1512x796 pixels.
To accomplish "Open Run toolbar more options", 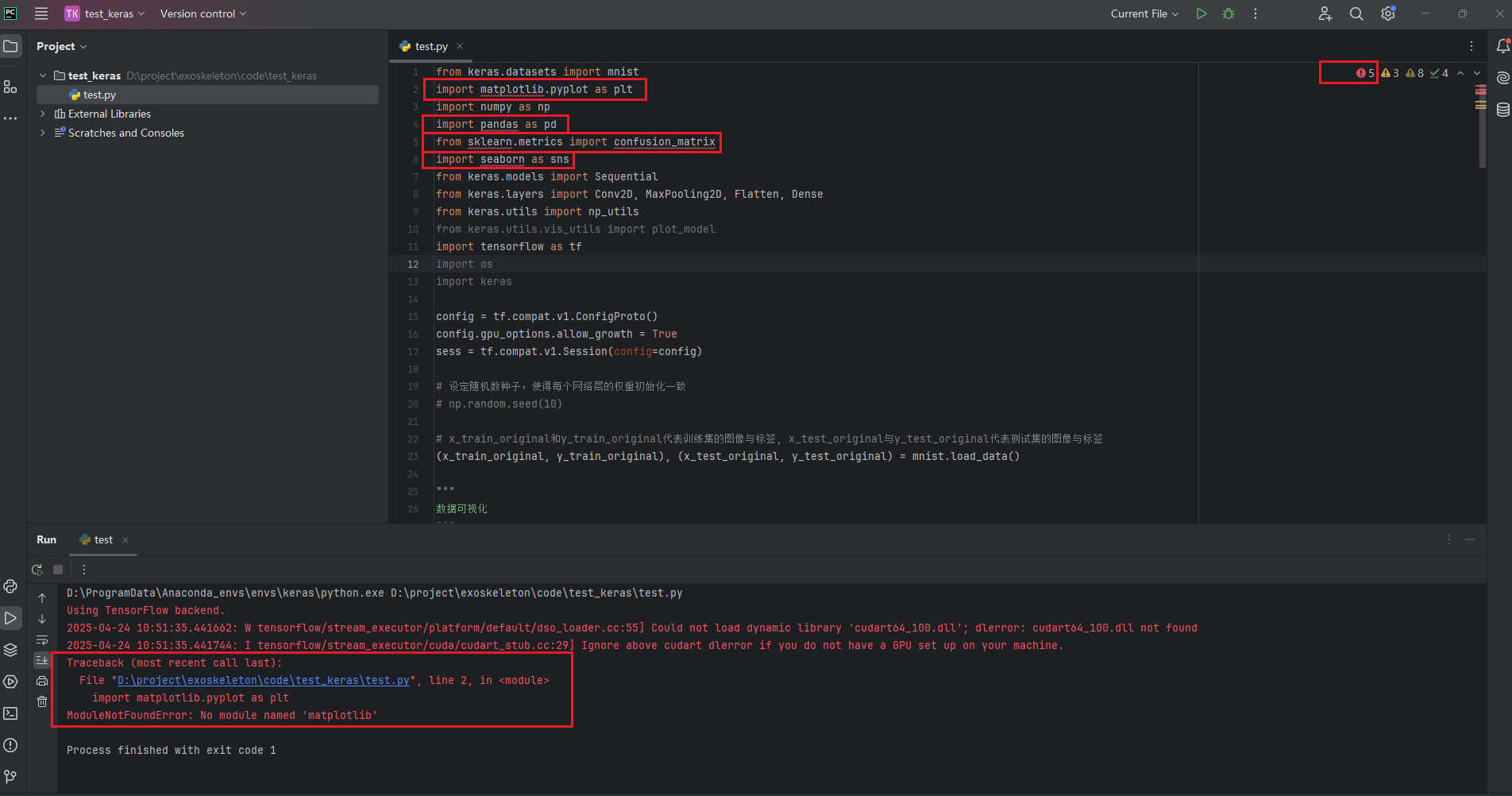I will tap(84, 570).
